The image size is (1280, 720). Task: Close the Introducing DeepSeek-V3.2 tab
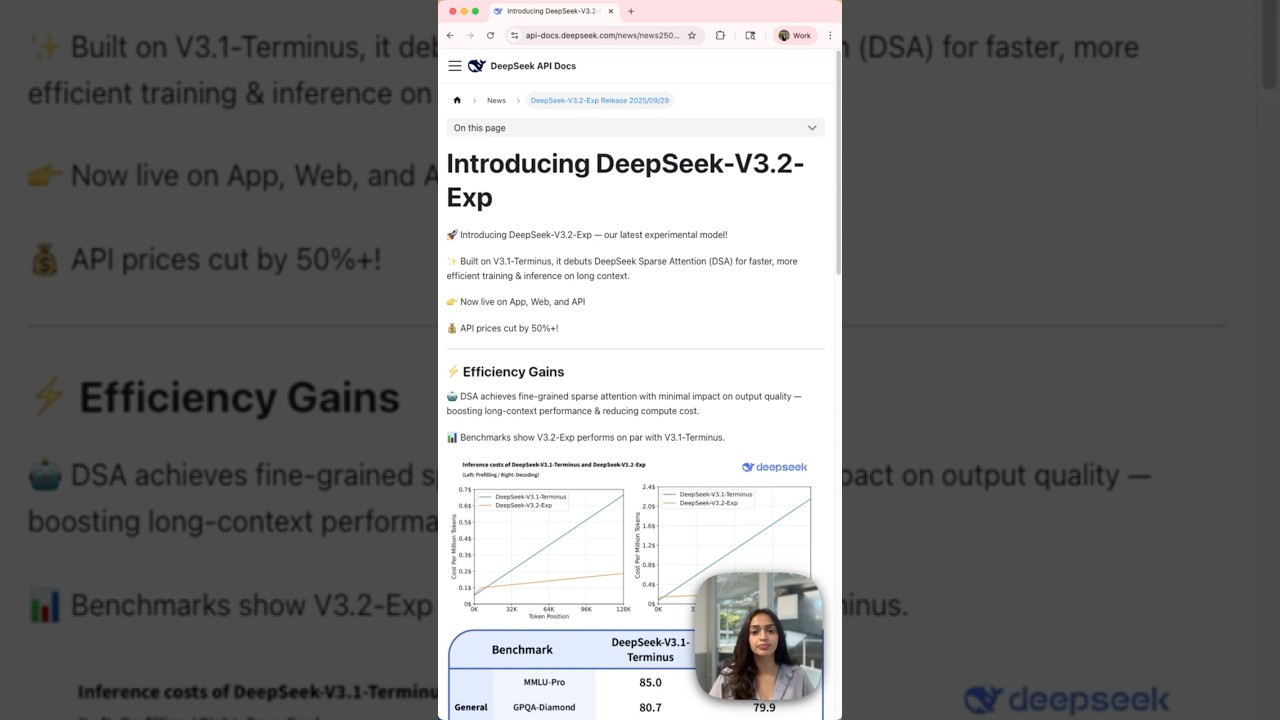click(611, 11)
